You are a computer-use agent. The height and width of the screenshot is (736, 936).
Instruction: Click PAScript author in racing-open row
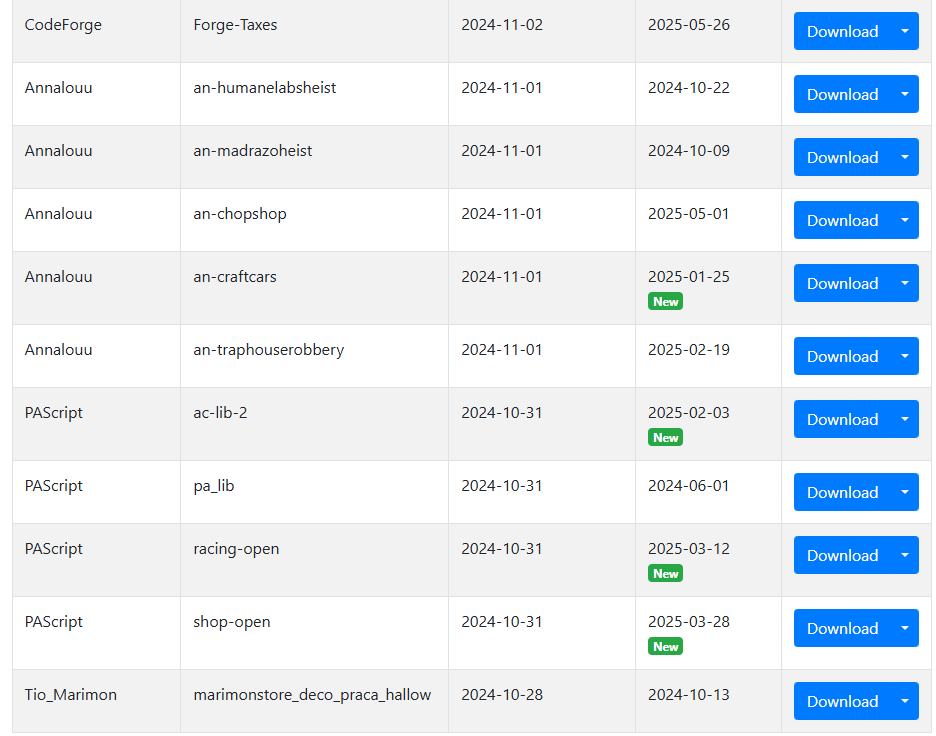click(x=54, y=549)
